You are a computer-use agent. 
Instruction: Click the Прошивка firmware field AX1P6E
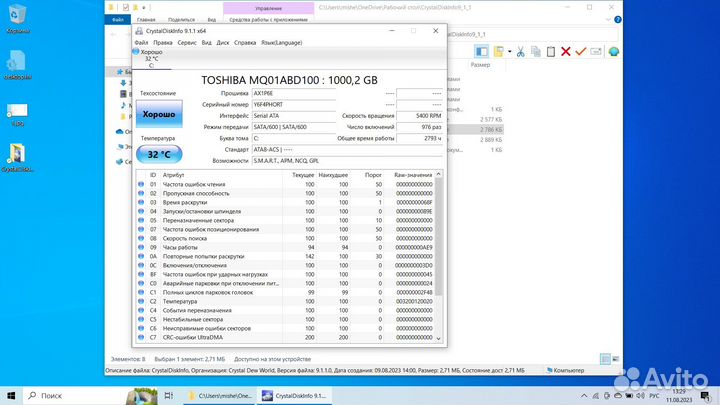tap(294, 93)
